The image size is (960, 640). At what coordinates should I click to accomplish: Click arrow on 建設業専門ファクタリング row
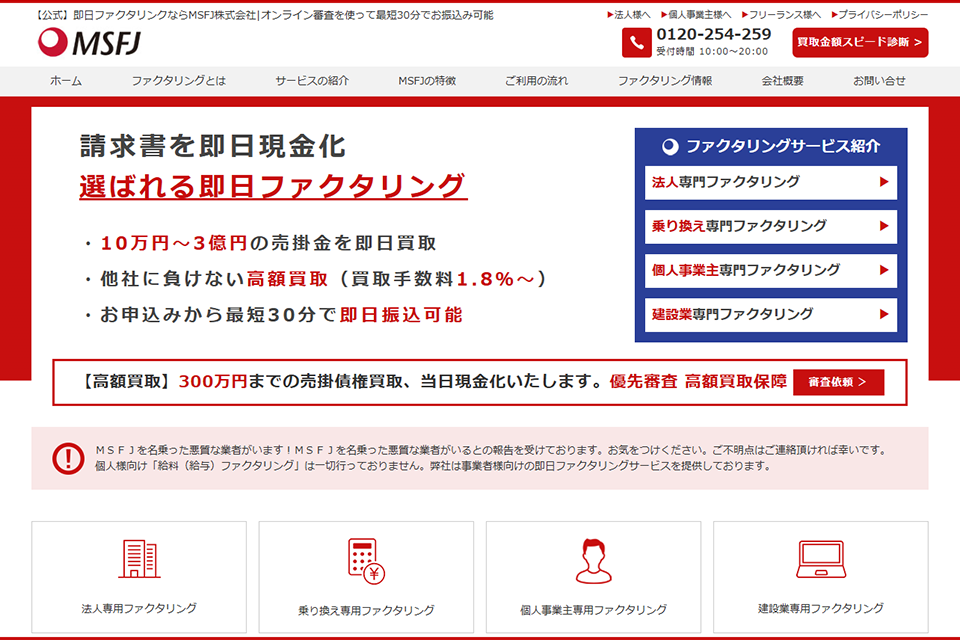click(883, 314)
